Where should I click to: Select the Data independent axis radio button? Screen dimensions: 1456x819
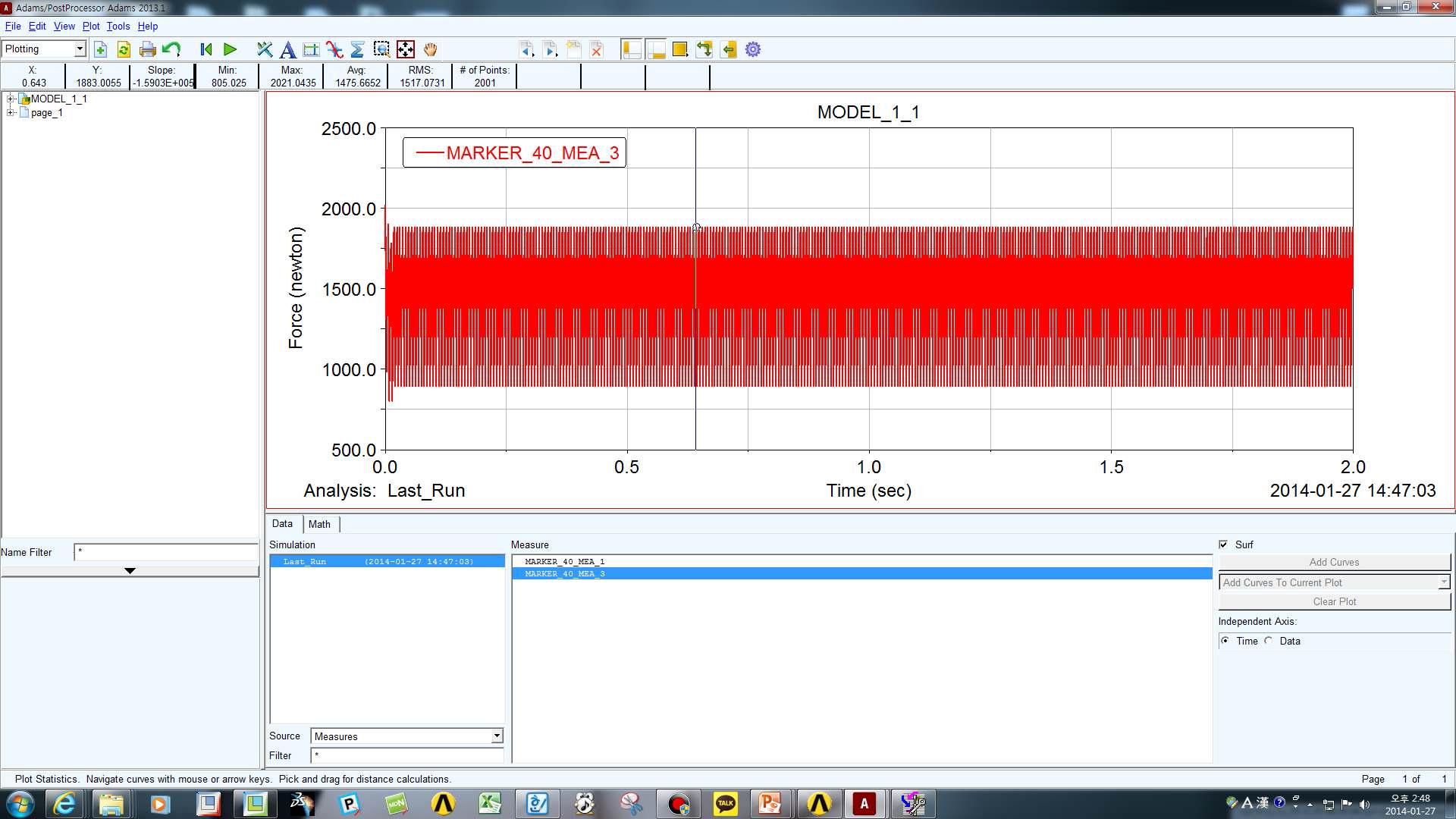coord(1269,641)
